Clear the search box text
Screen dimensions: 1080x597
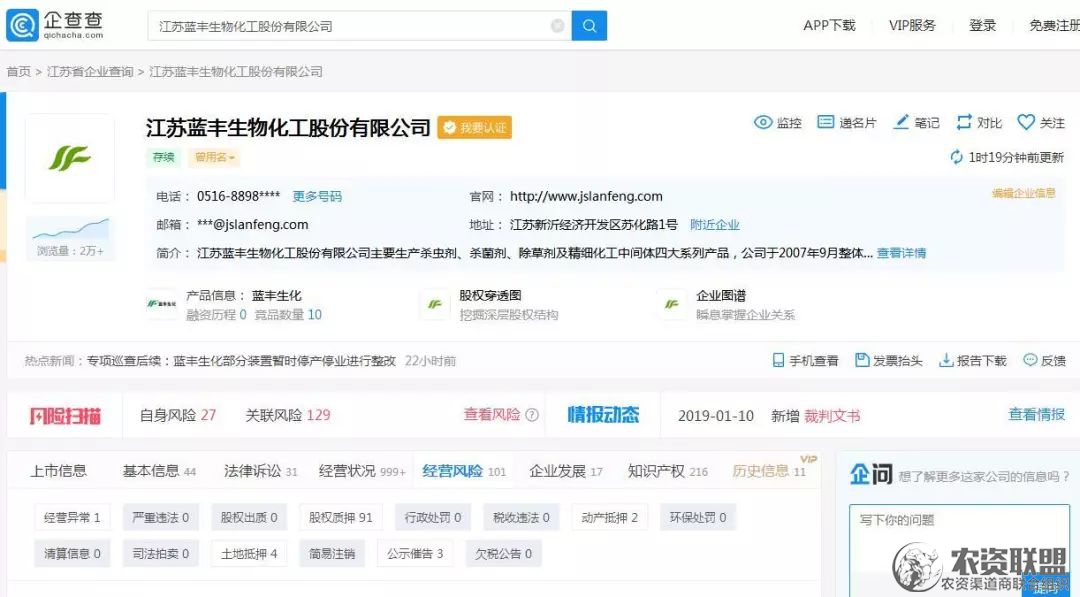[x=557, y=26]
